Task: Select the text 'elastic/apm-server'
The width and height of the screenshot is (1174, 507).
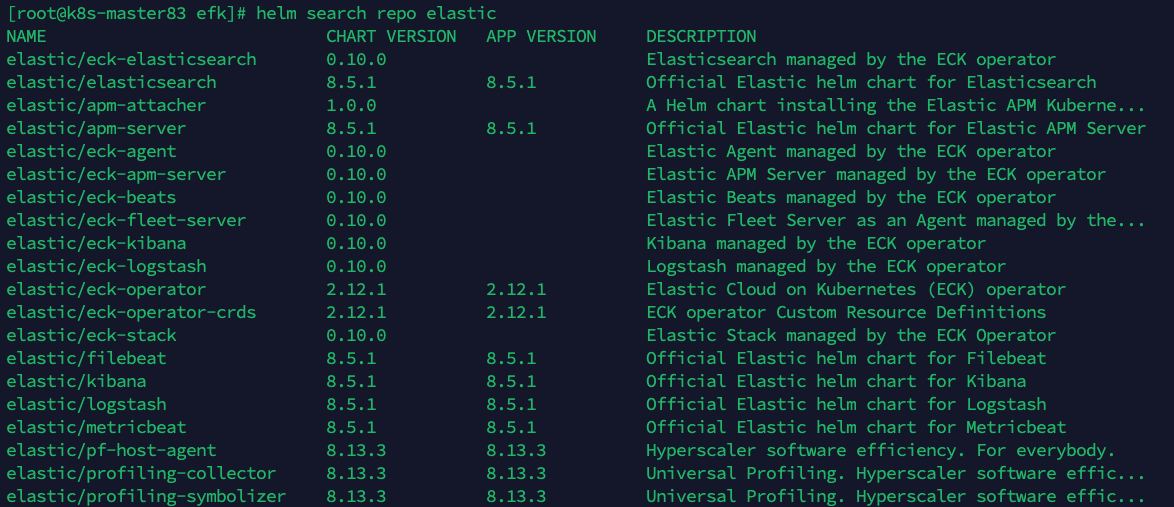Action: point(97,129)
